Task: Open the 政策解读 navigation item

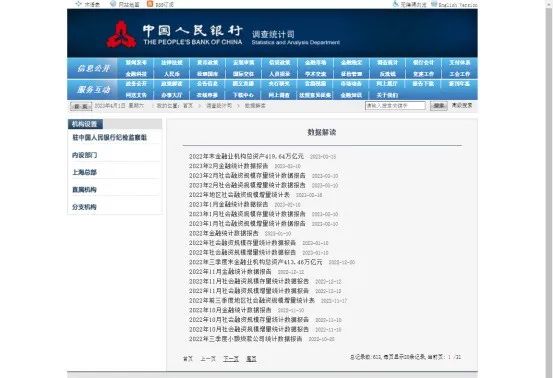Action: pyautogui.click(x=172, y=84)
